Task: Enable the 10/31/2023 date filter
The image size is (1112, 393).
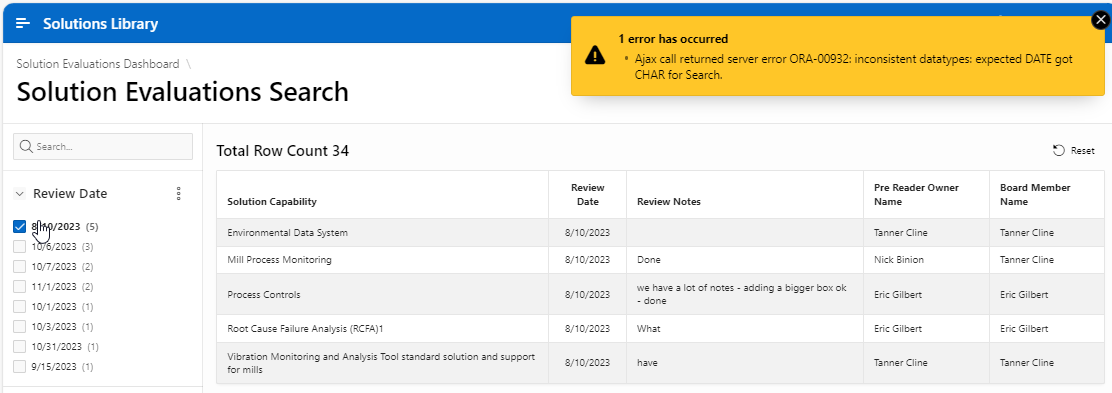Action: coord(20,346)
